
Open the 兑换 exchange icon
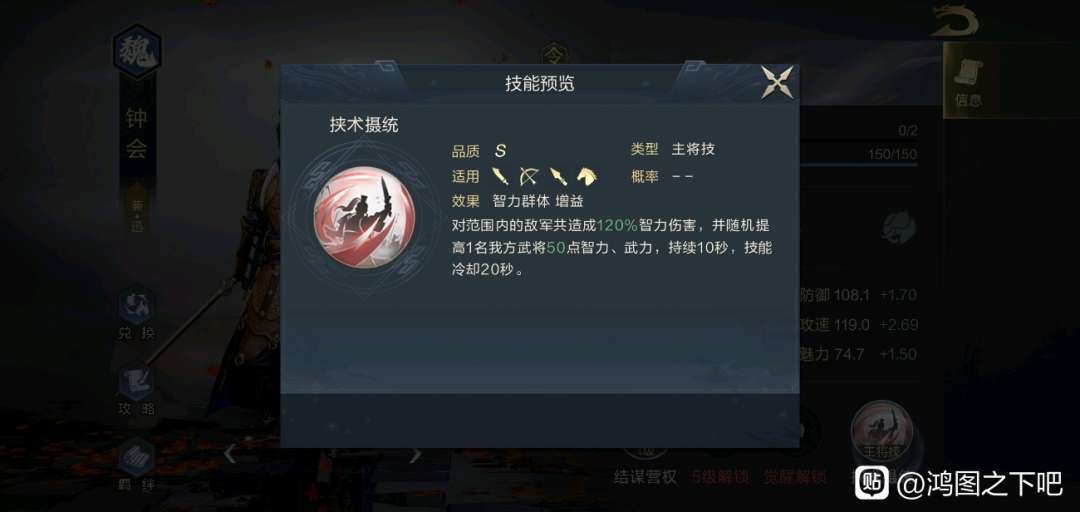(136, 316)
